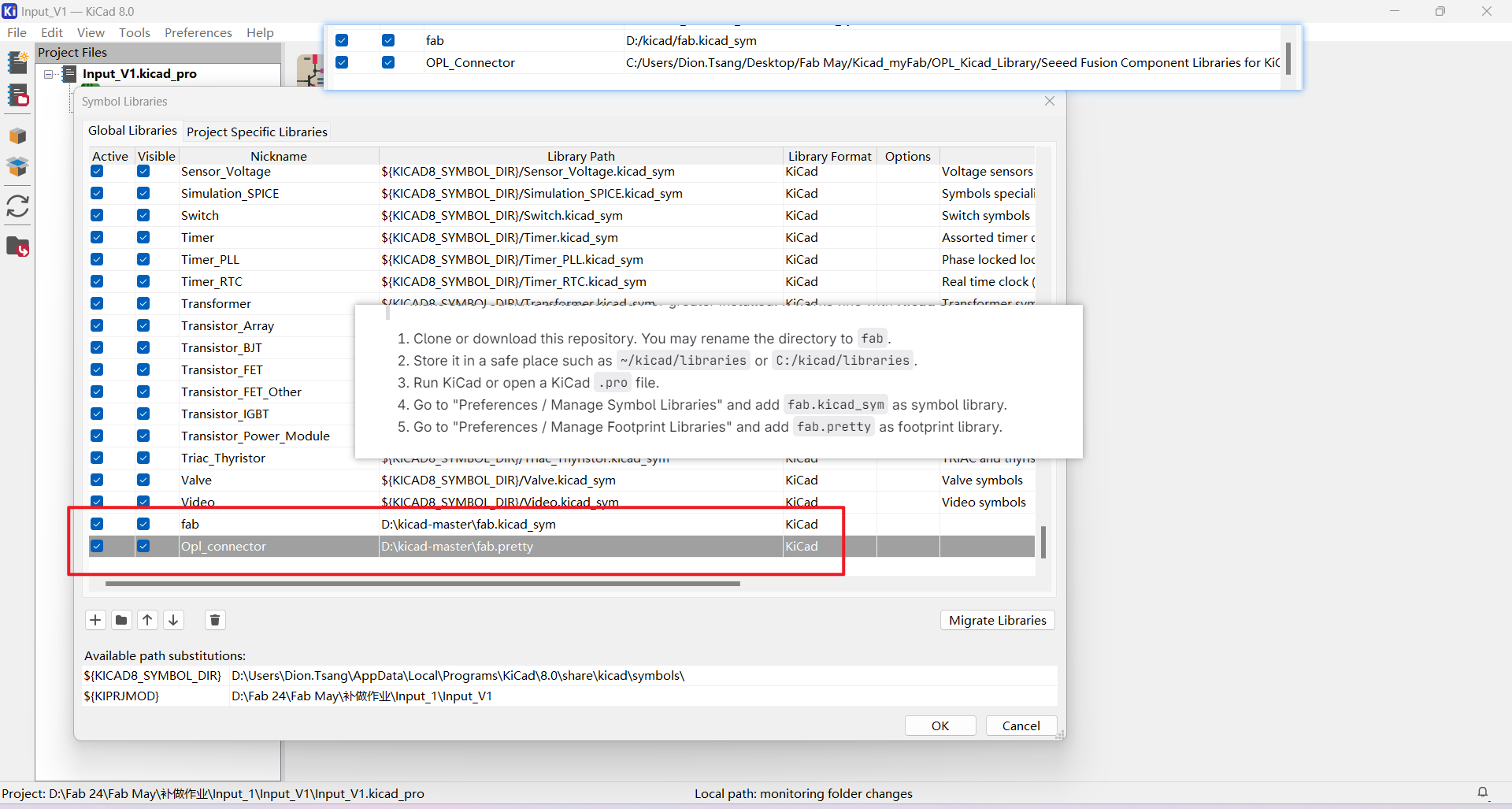
Task: Click the Options column header
Action: point(908,156)
